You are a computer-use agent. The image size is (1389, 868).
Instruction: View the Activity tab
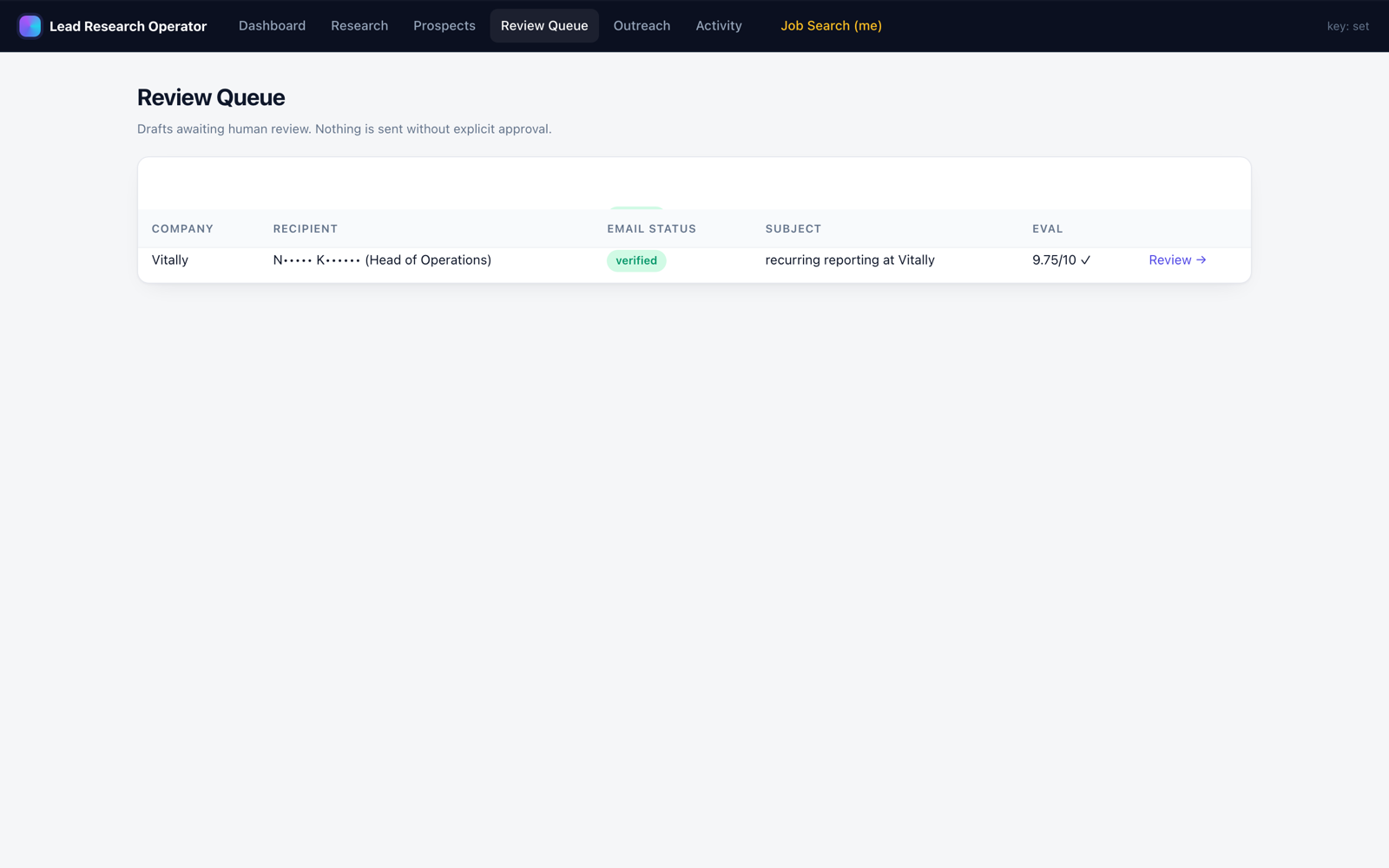[719, 26]
